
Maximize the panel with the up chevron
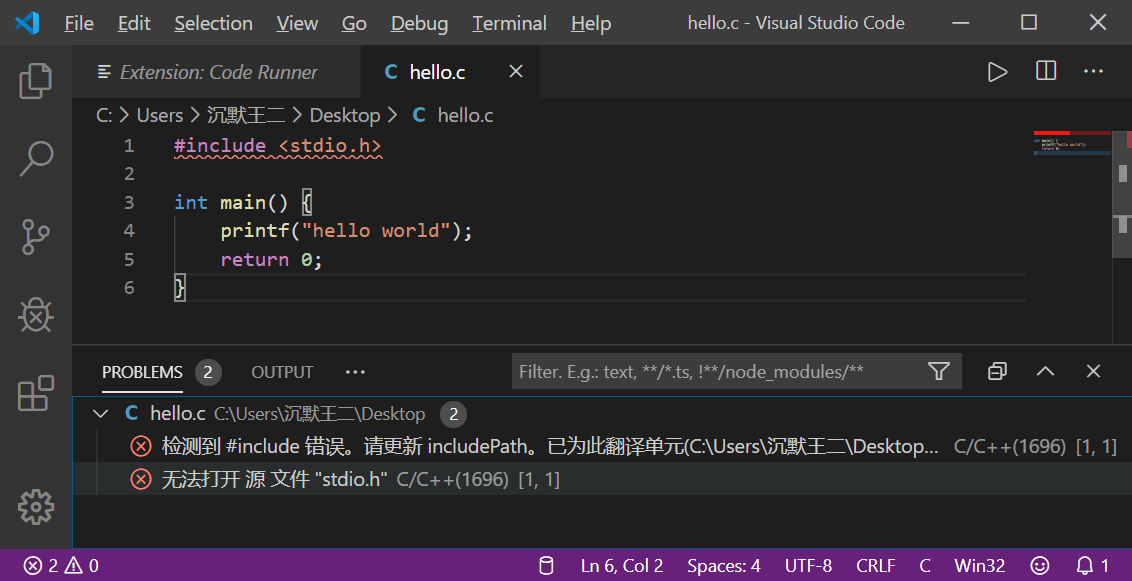coord(1045,372)
